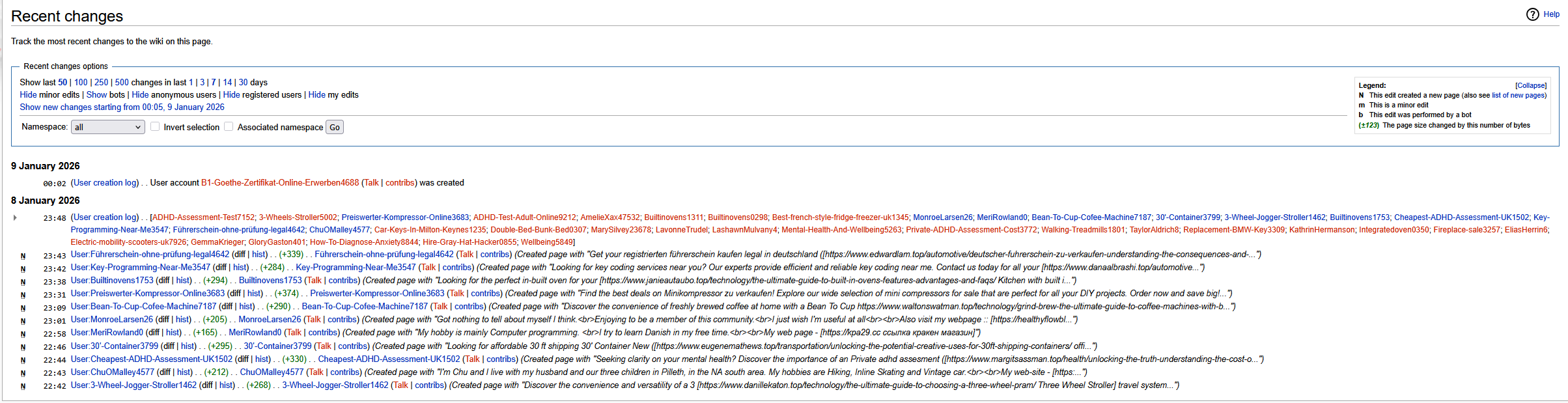Open B1-Goethe-Zertifikat-Online-Erwerben4688 user page

click(280, 183)
